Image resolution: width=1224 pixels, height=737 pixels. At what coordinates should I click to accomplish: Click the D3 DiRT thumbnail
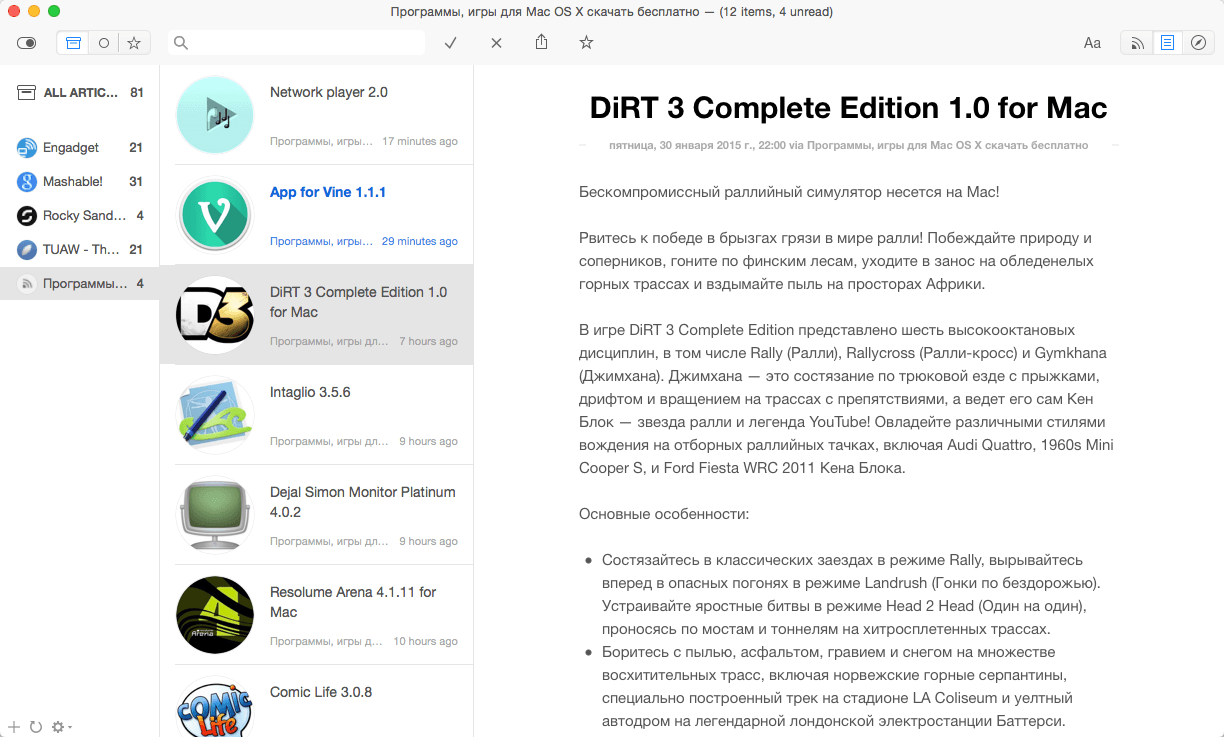(x=215, y=315)
